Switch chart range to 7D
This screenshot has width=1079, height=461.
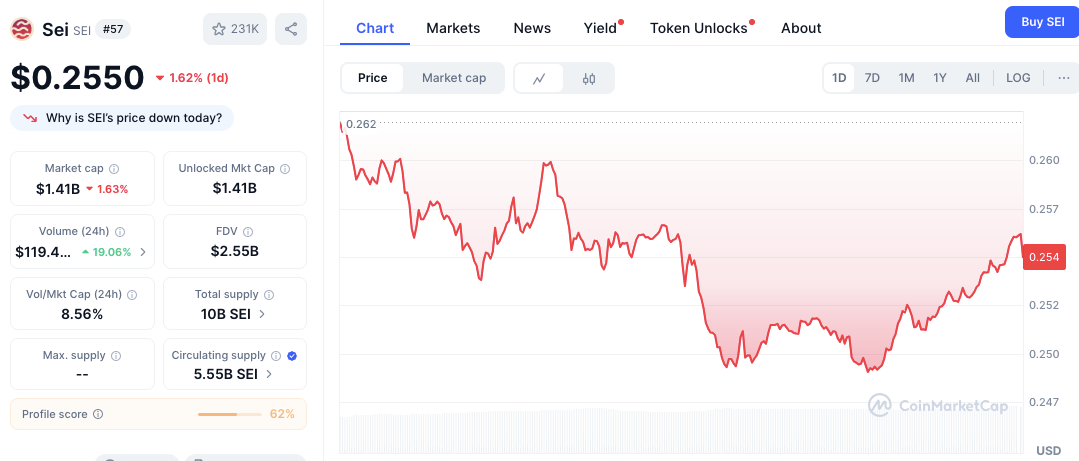click(872, 78)
